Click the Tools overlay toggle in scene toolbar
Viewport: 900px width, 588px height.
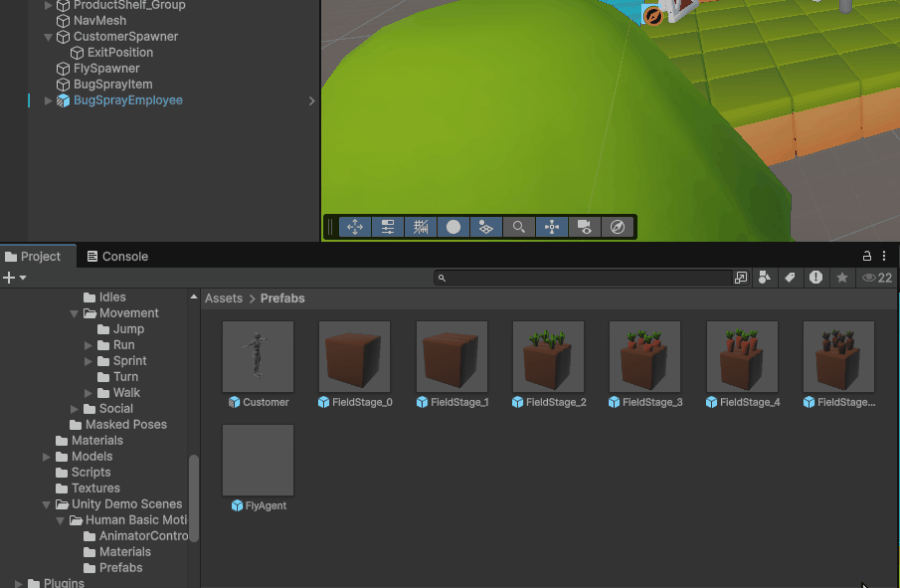click(355, 227)
